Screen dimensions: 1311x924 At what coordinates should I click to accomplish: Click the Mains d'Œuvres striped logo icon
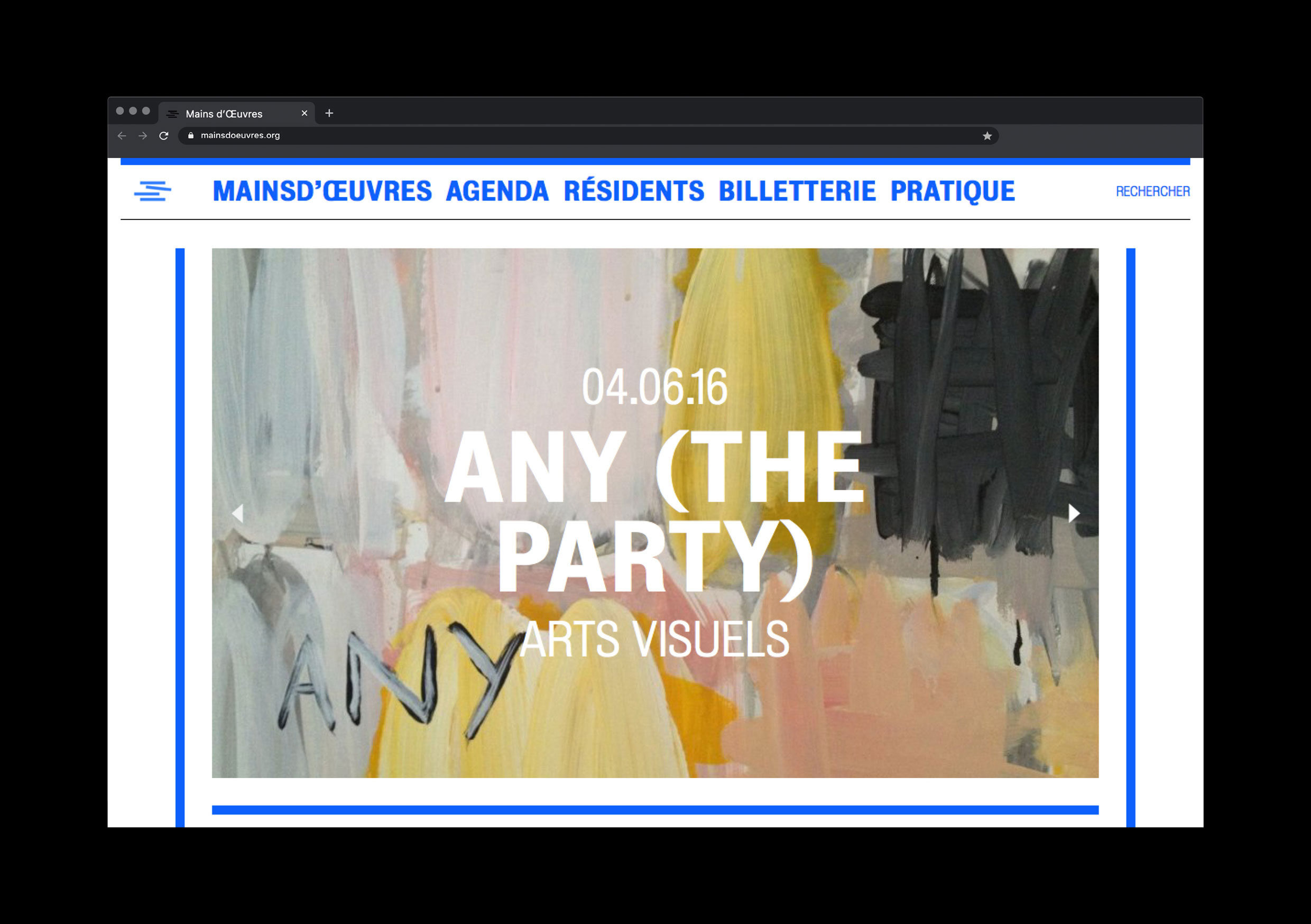(x=152, y=191)
